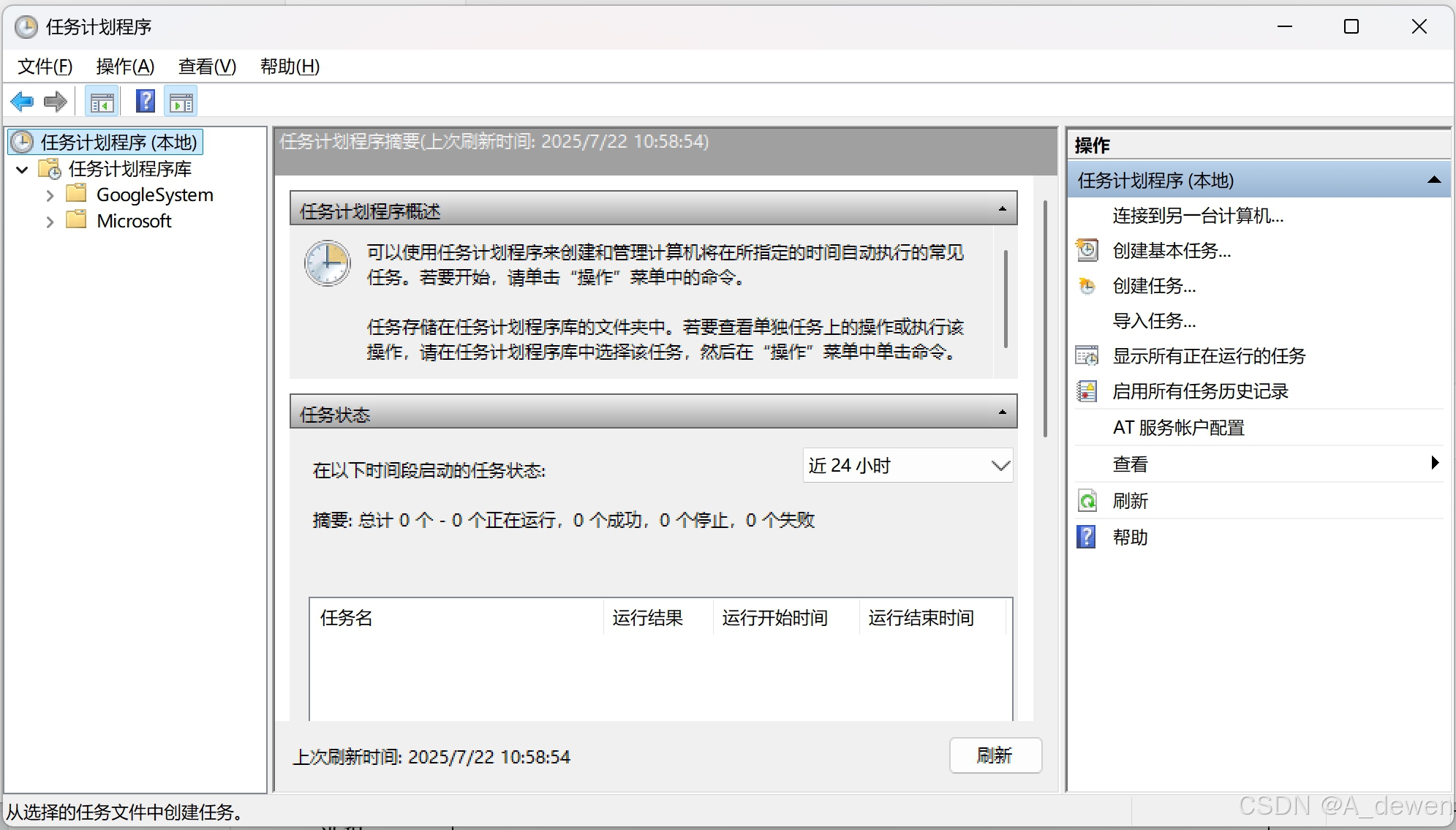Click the 刷新 button at bottom
This screenshot has height=830, width=1456.
click(x=995, y=755)
